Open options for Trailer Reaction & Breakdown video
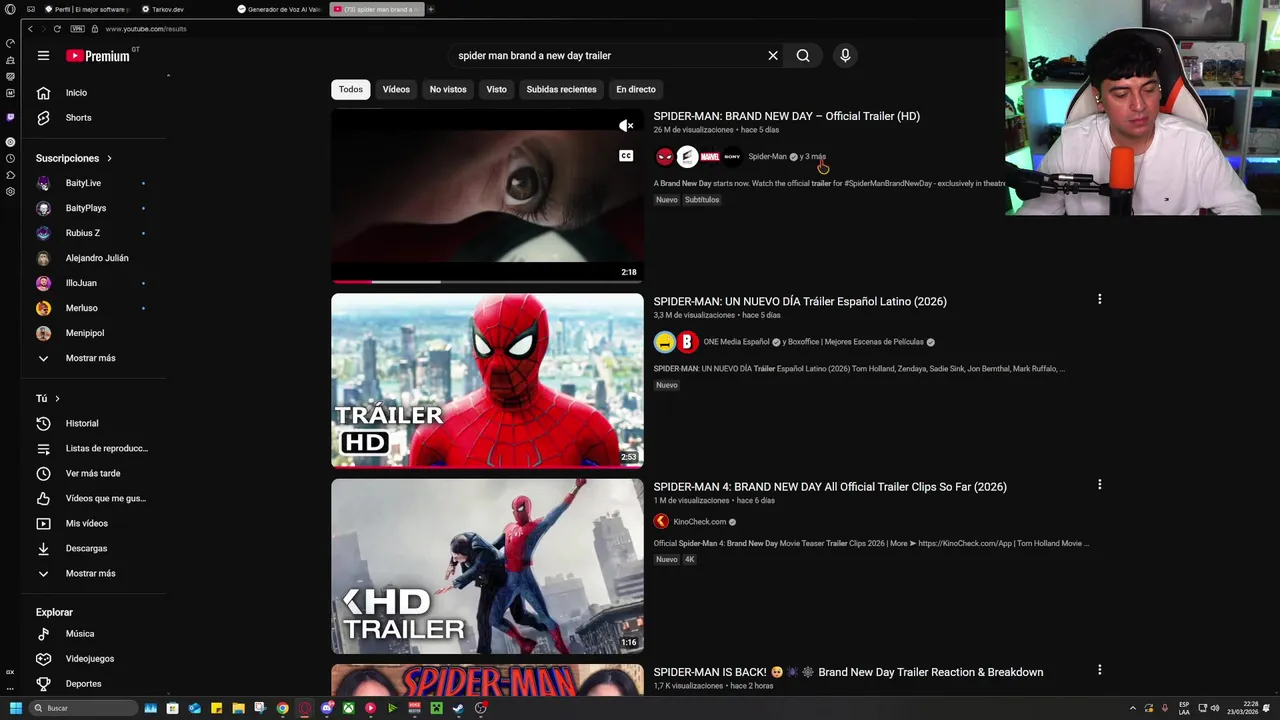The image size is (1280, 720). coord(1099,670)
